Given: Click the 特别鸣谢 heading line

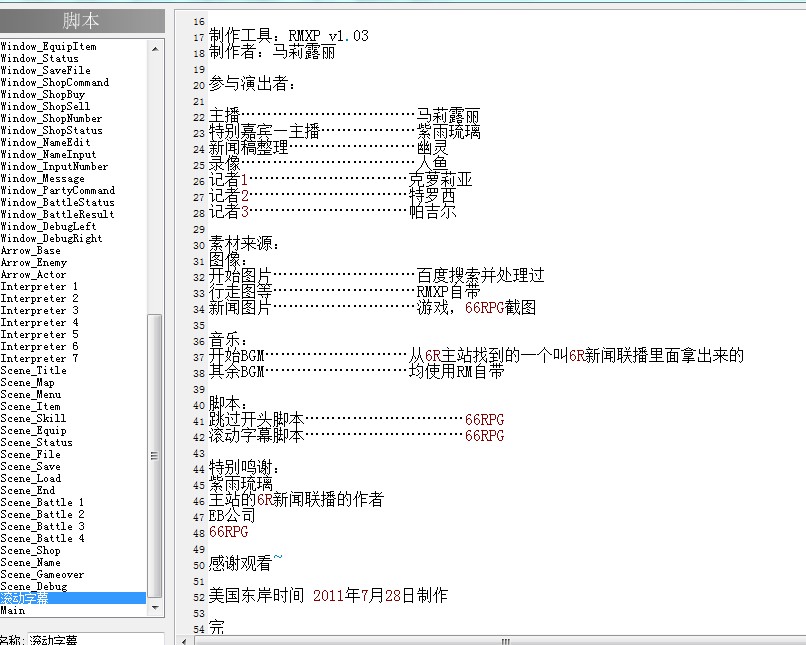Looking at the screenshot, I should [x=244, y=468].
